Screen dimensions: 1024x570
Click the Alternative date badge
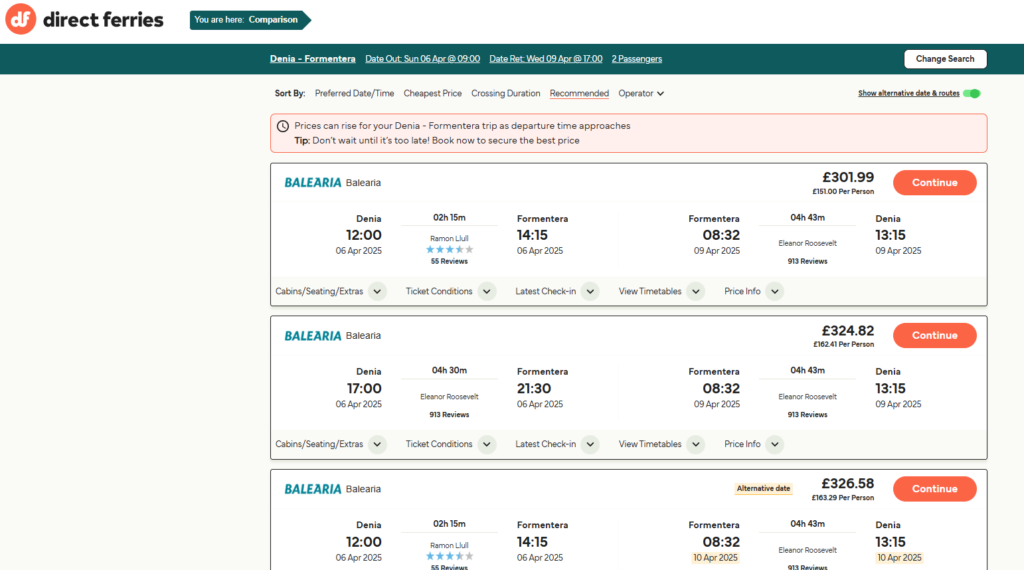[763, 488]
